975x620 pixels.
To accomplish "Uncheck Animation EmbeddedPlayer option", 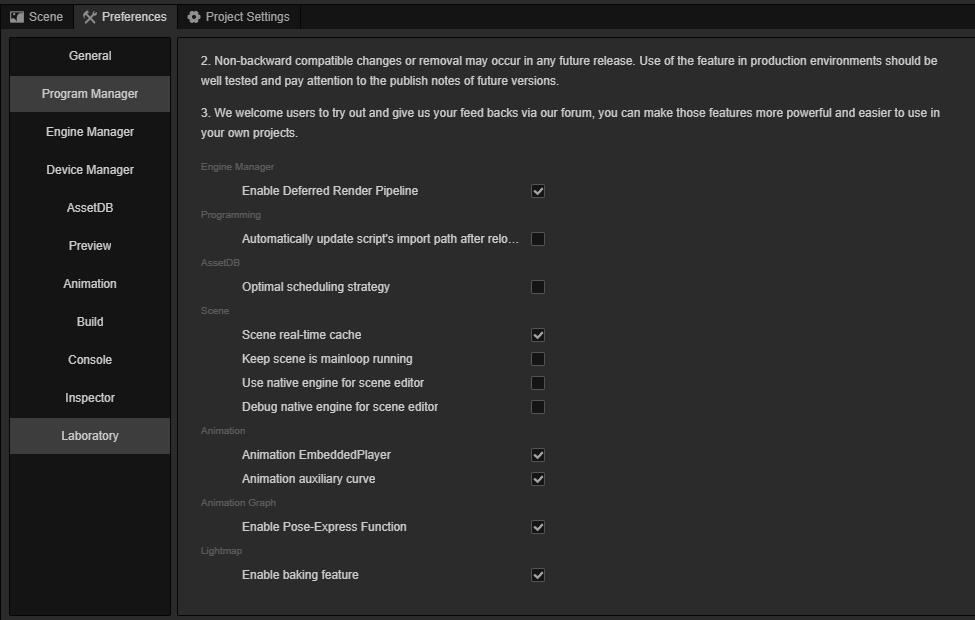I will point(538,455).
